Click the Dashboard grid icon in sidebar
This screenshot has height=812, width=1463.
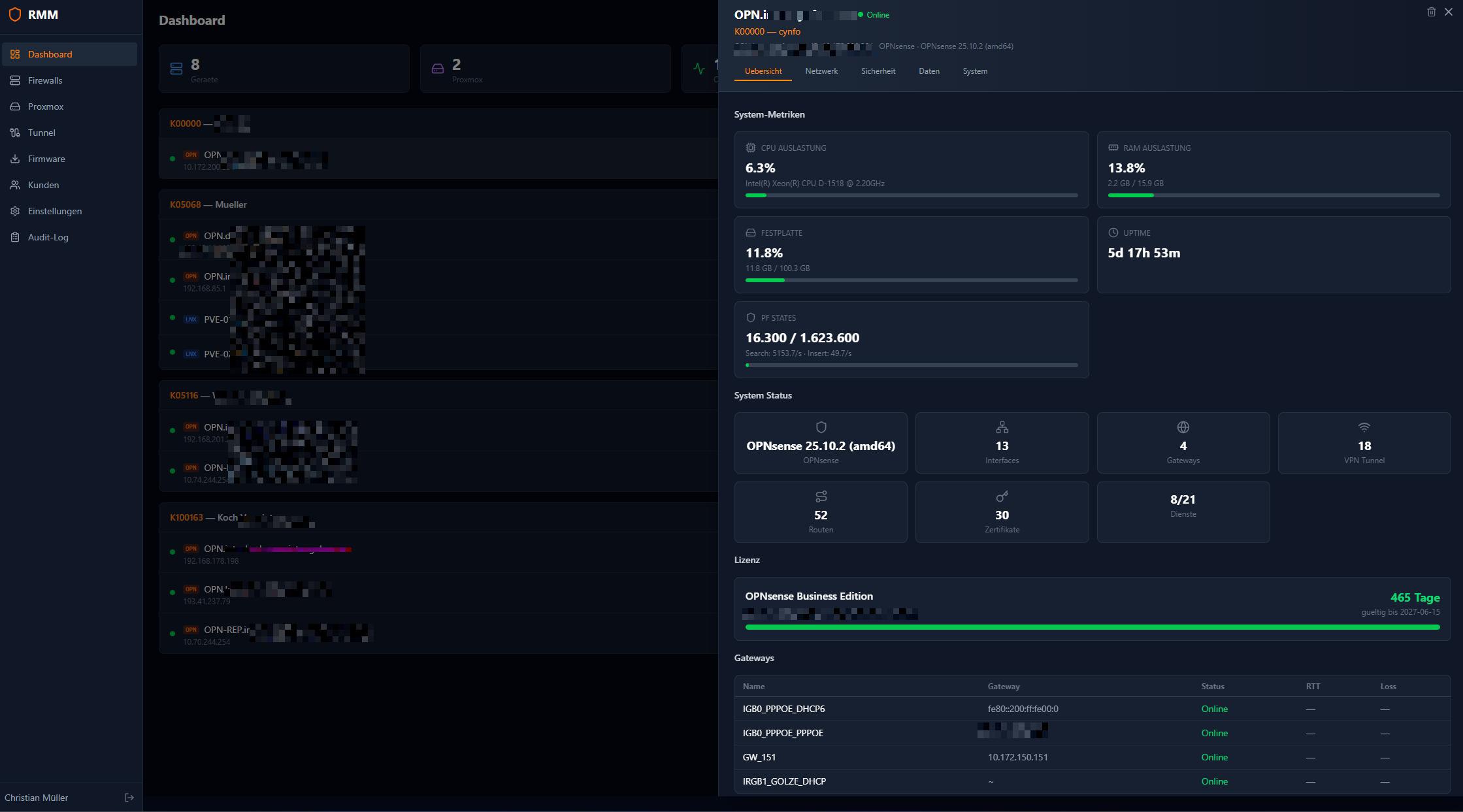coord(15,54)
